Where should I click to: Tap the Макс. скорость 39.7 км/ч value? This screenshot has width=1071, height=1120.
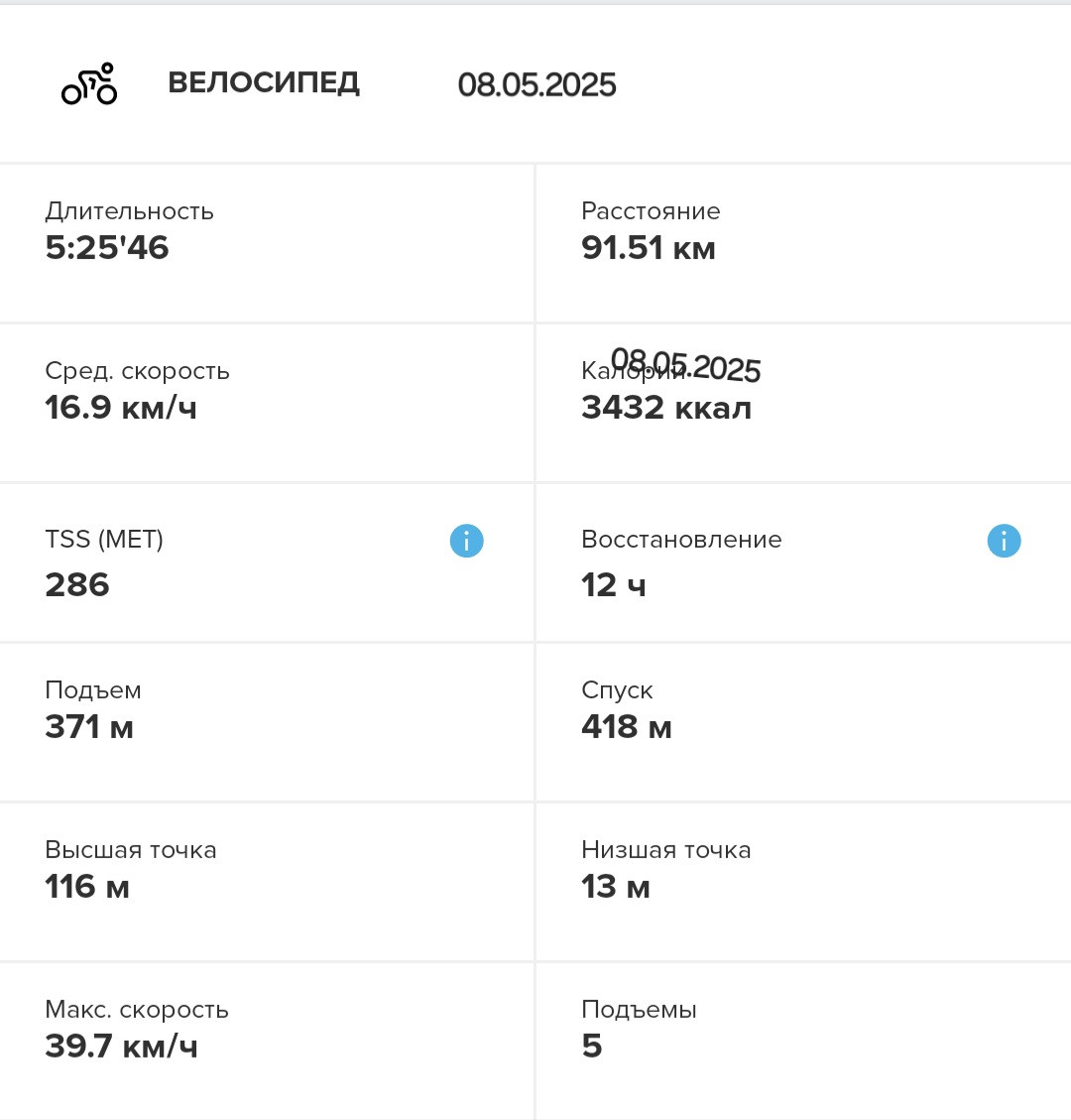[x=121, y=1047]
